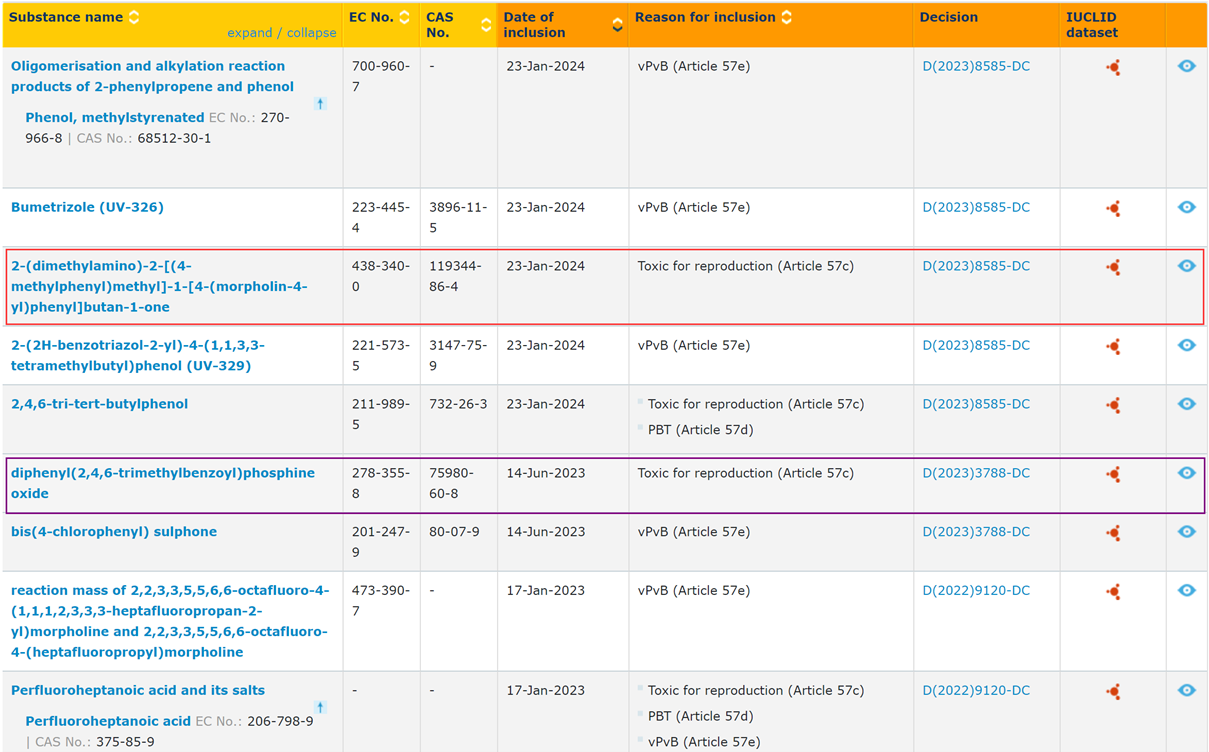Screen dimensions: 1209x752
Task: Open decision D(2023)8585-DC for 2-(dimethylamino) butan-1-one
Action: tap(976, 266)
